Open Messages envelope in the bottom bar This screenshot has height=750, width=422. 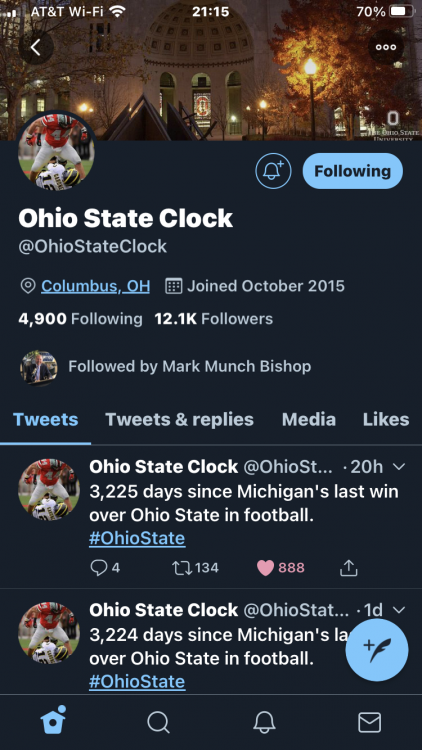(369, 722)
